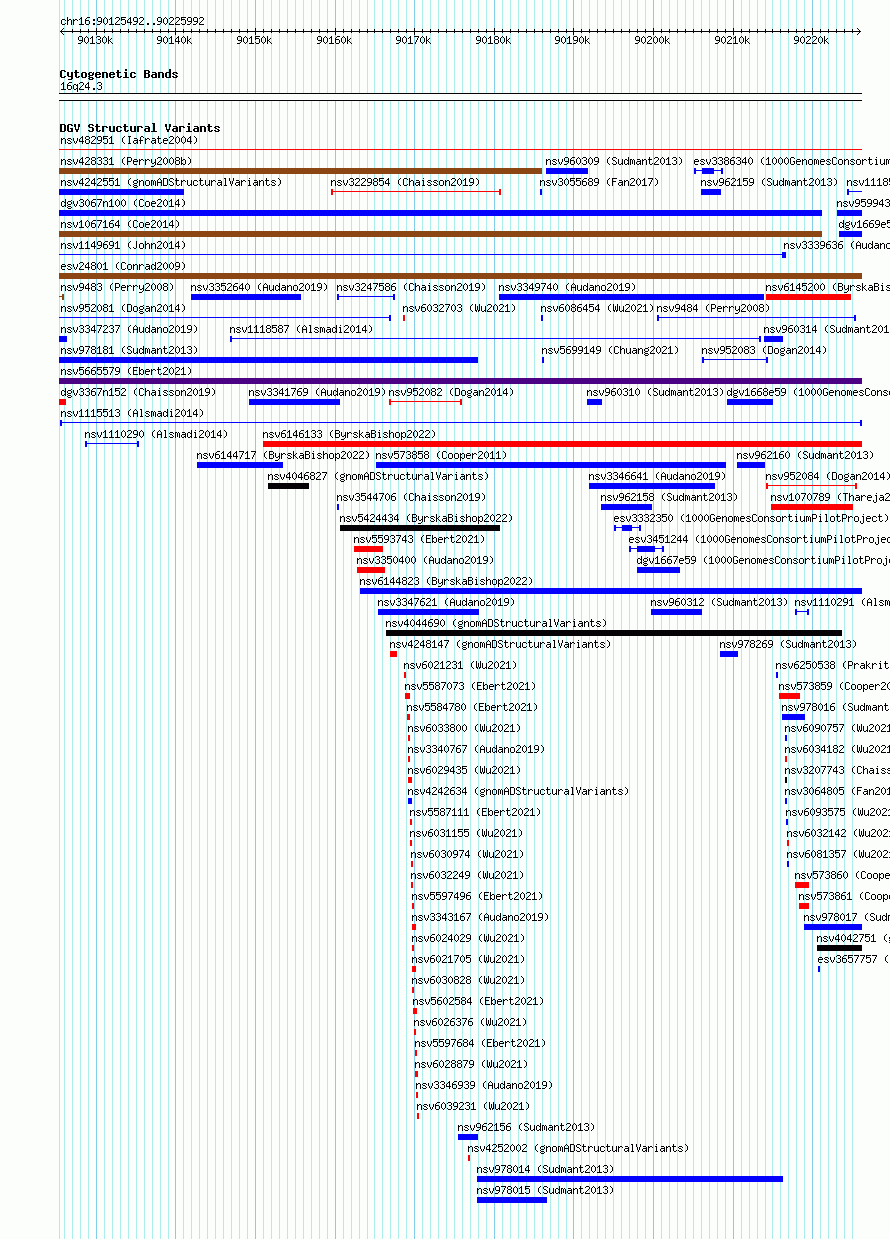Viewport: 890px width, 1239px height.
Task: Click nsv5597496 (Ebert2021) label
Action: pyautogui.click(x=476, y=896)
